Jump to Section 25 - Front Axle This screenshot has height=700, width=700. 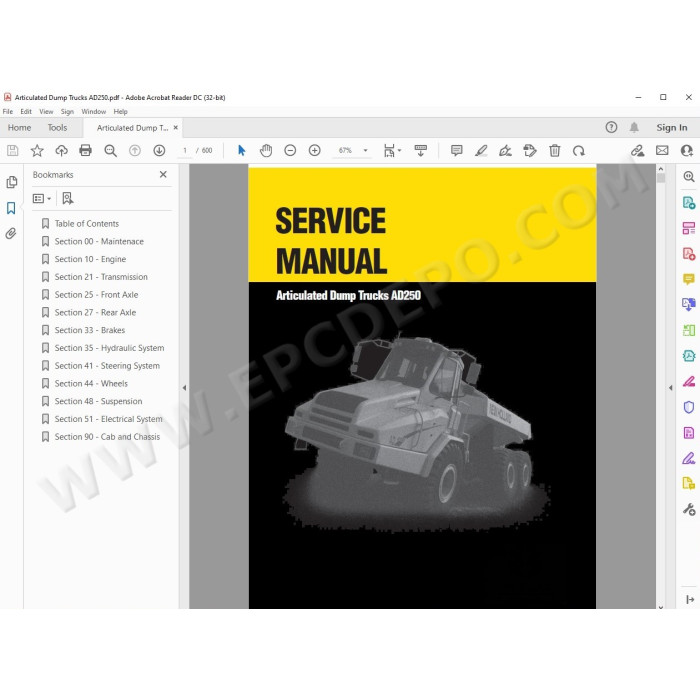96,295
